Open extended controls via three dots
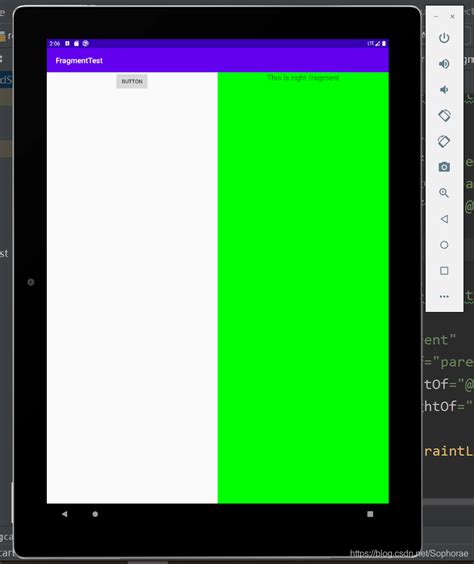Viewport: 474px width, 564px height. coord(444,296)
